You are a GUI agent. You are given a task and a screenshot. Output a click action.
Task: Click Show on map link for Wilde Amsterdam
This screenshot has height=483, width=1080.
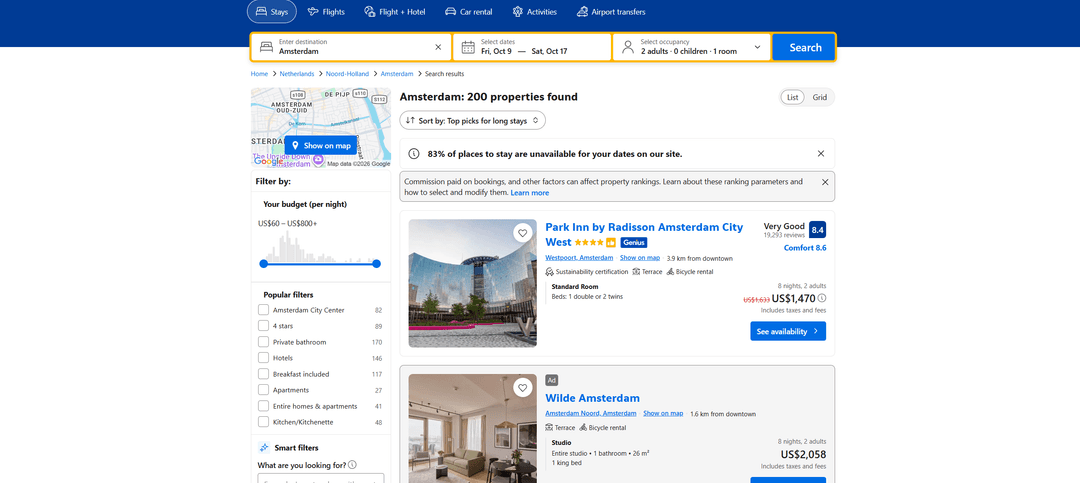coord(663,413)
